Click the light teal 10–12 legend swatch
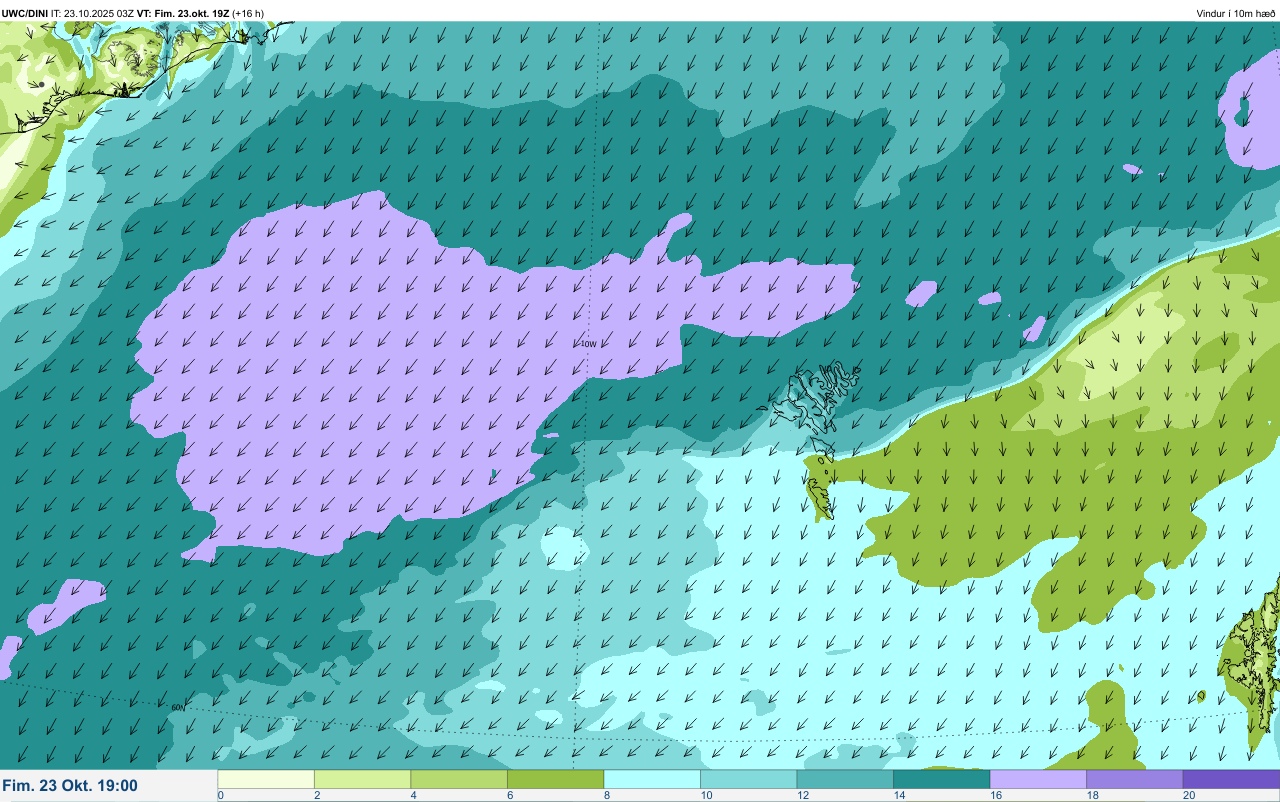This screenshot has height=802, width=1280. click(748, 779)
